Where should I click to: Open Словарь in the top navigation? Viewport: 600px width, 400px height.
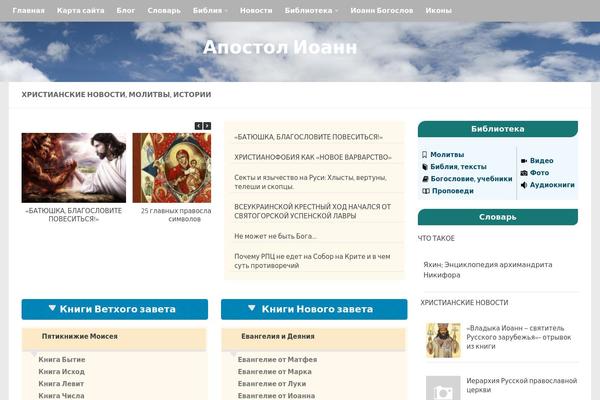164,11
